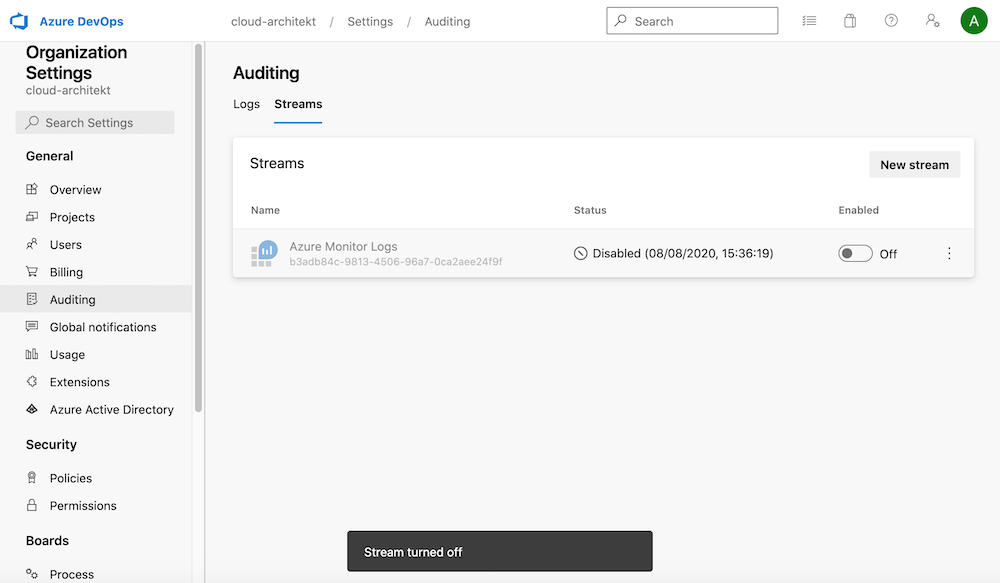Image resolution: width=1000 pixels, height=583 pixels.
Task: Click the Security section heading
Action: [51, 444]
